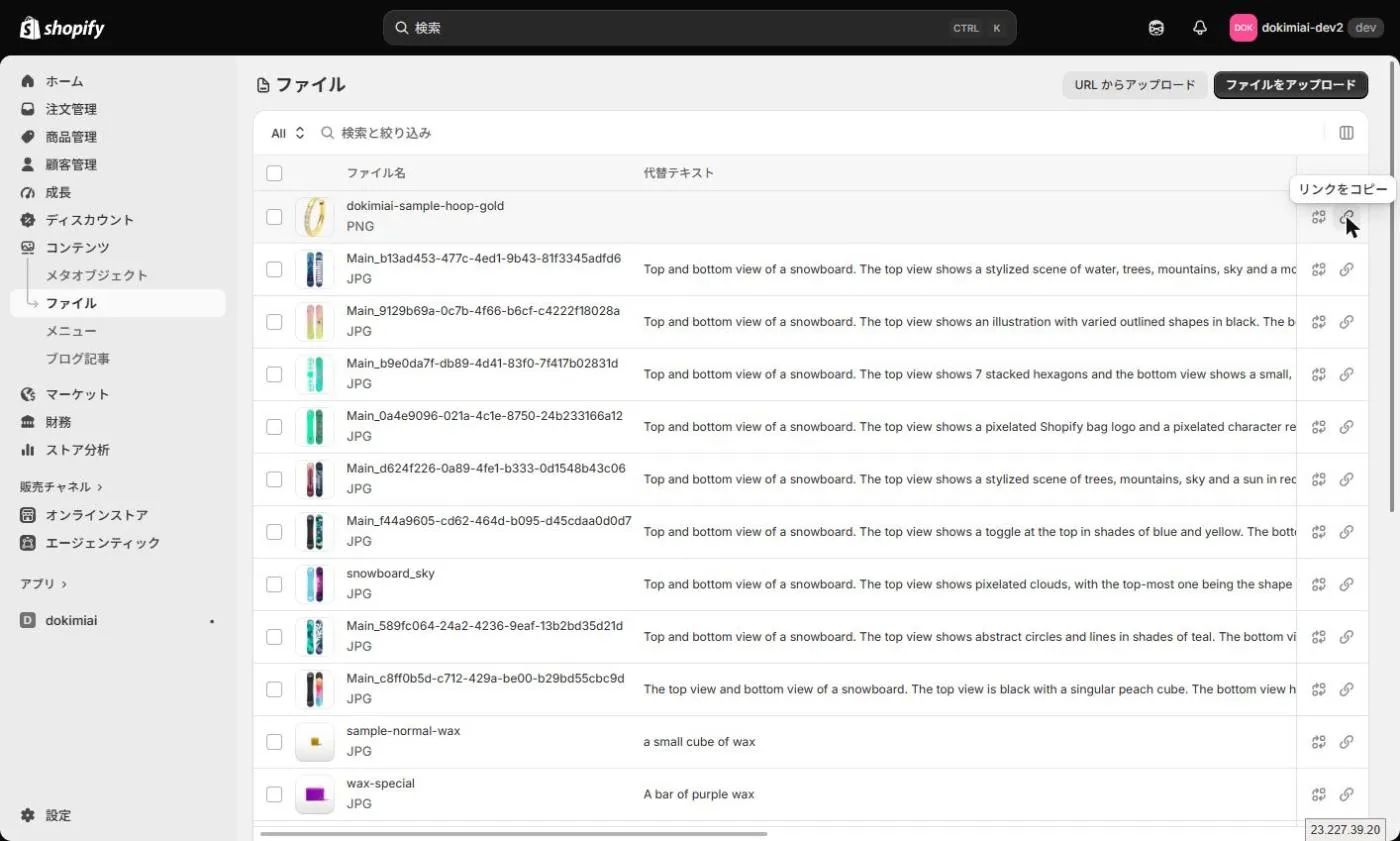Check the snowboard_sky row checkbox
Image resolution: width=1400 pixels, height=841 pixels.
[x=274, y=584]
